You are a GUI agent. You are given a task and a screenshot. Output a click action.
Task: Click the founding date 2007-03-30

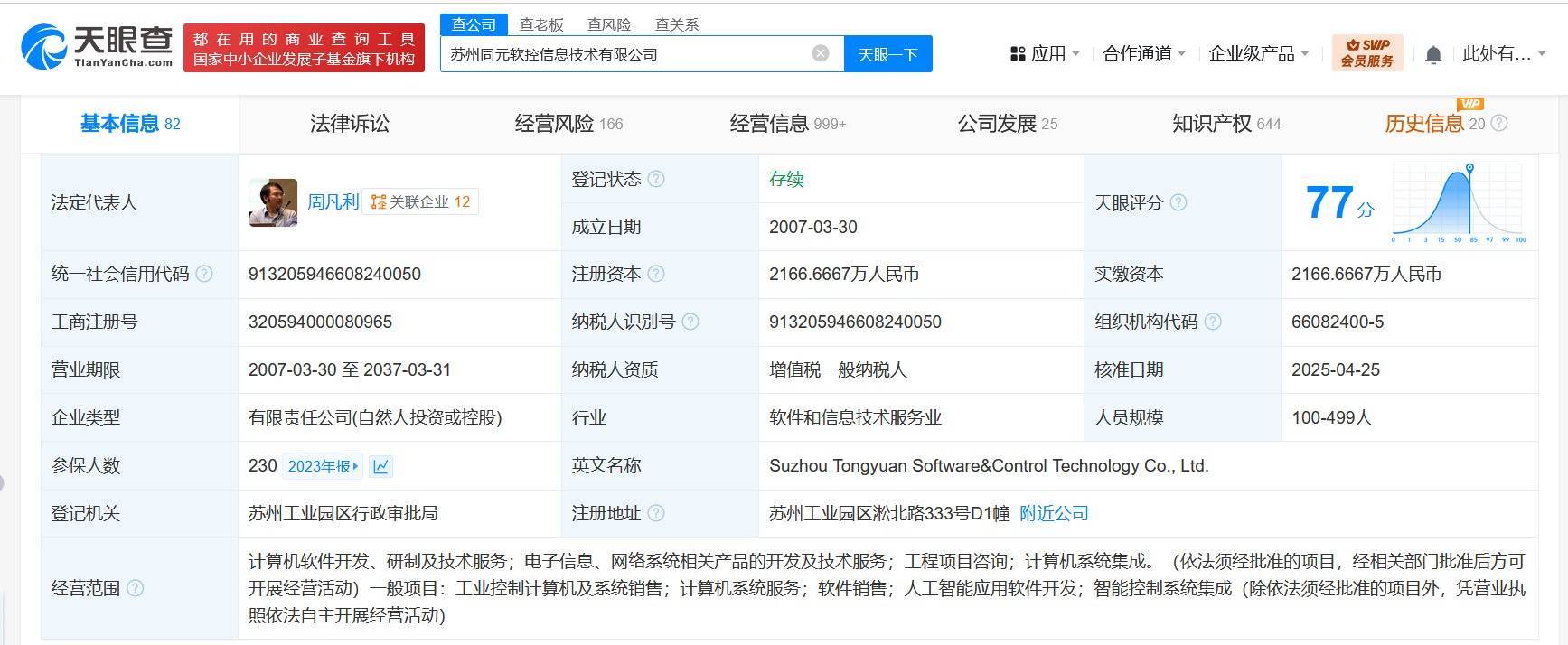(813, 227)
